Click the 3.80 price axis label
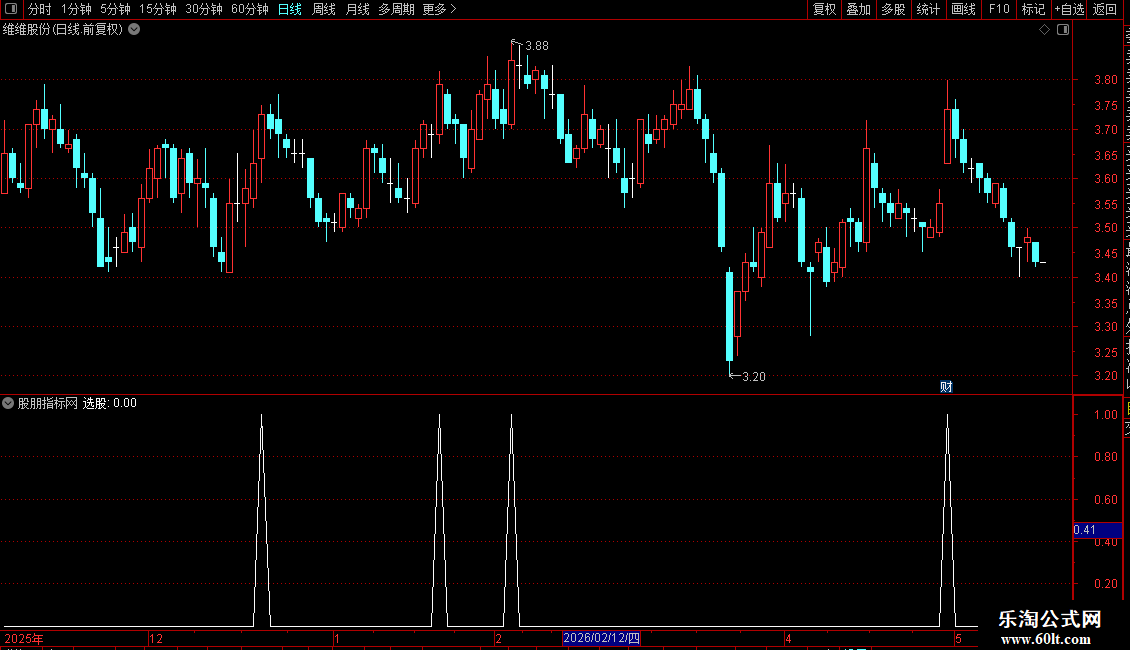1130x650 pixels. [1106, 80]
